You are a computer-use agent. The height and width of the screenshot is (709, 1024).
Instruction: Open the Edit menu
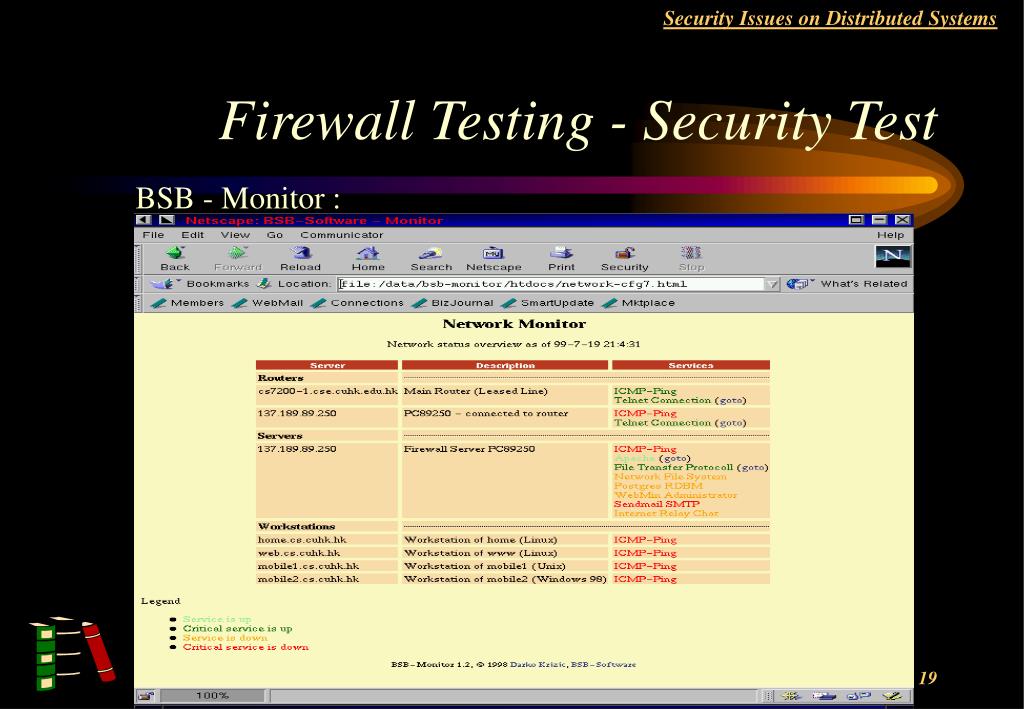193,235
